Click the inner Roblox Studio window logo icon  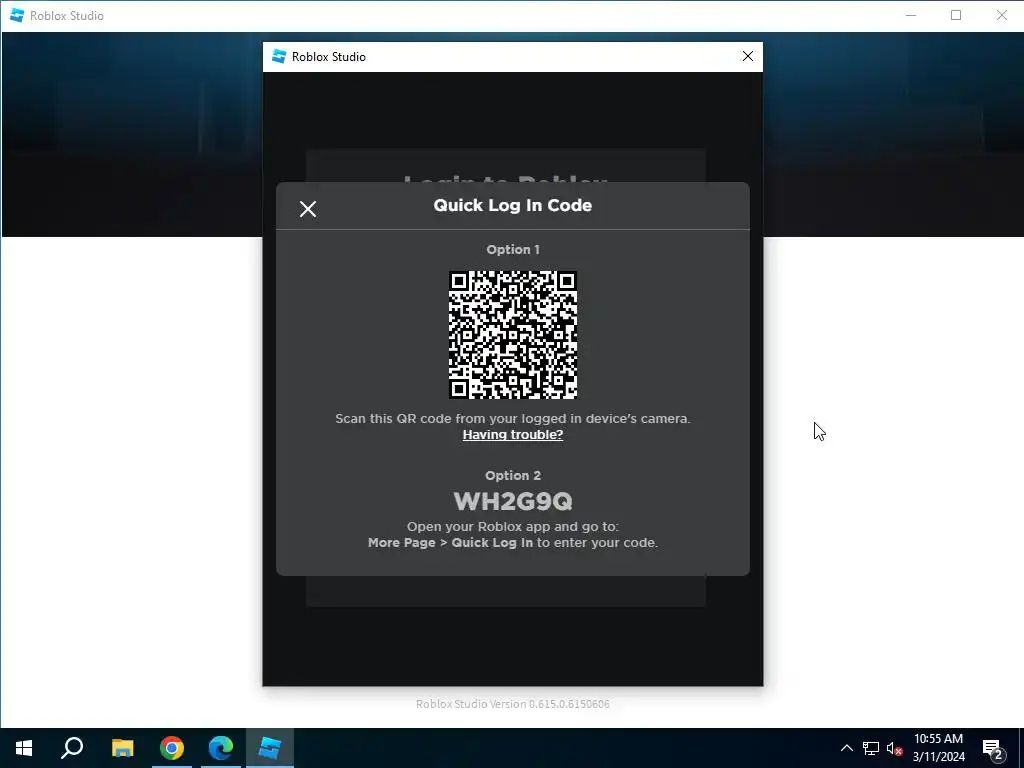pyautogui.click(x=279, y=57)
